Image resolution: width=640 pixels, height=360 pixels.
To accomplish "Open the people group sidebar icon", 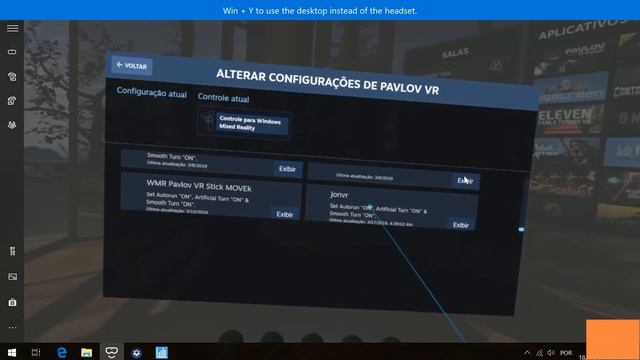I will click(x=12, y=125).
